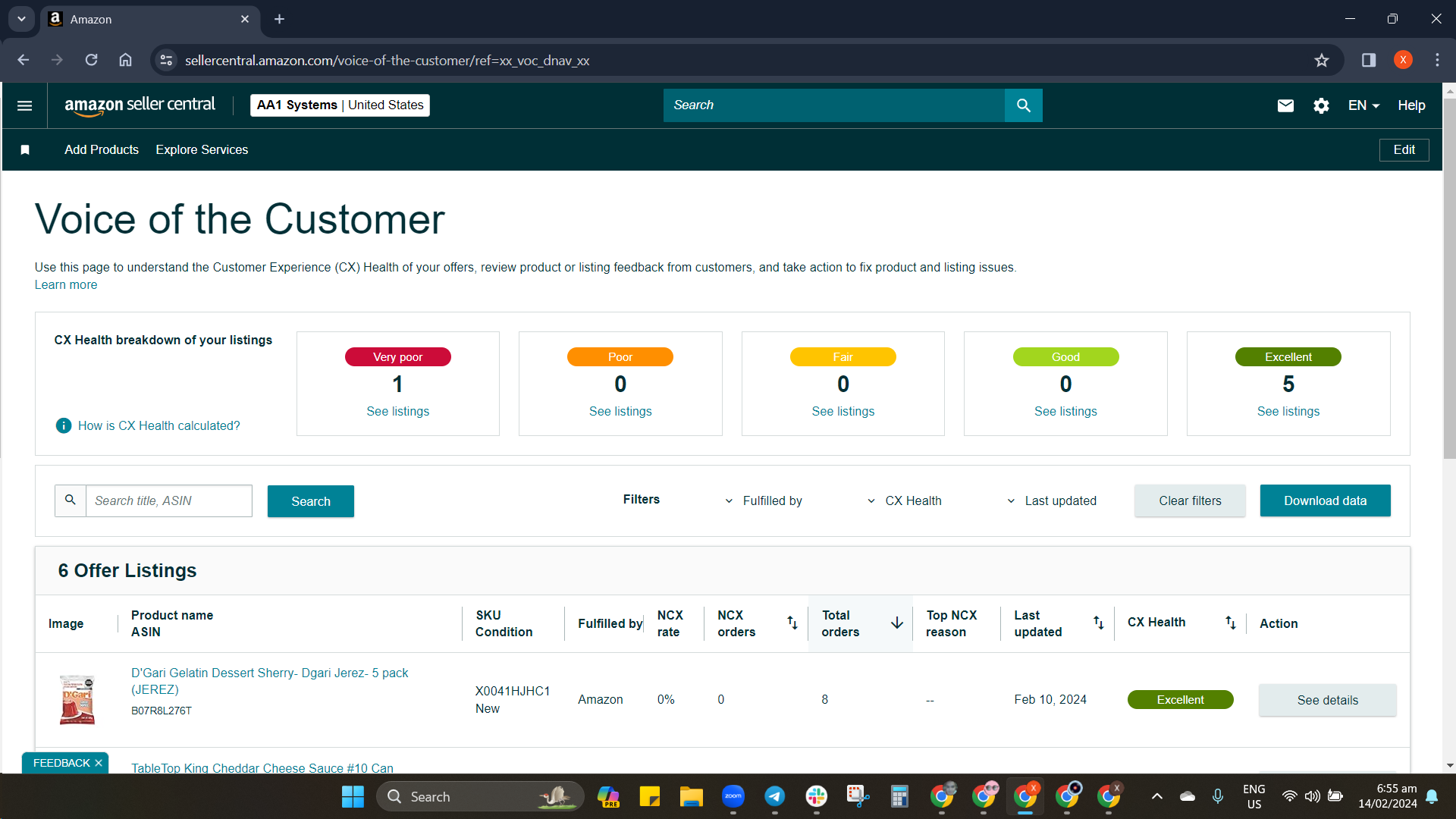Click the top search magnifier button
This screenshot has width=1456, height=819.
tap(1023, 105)
